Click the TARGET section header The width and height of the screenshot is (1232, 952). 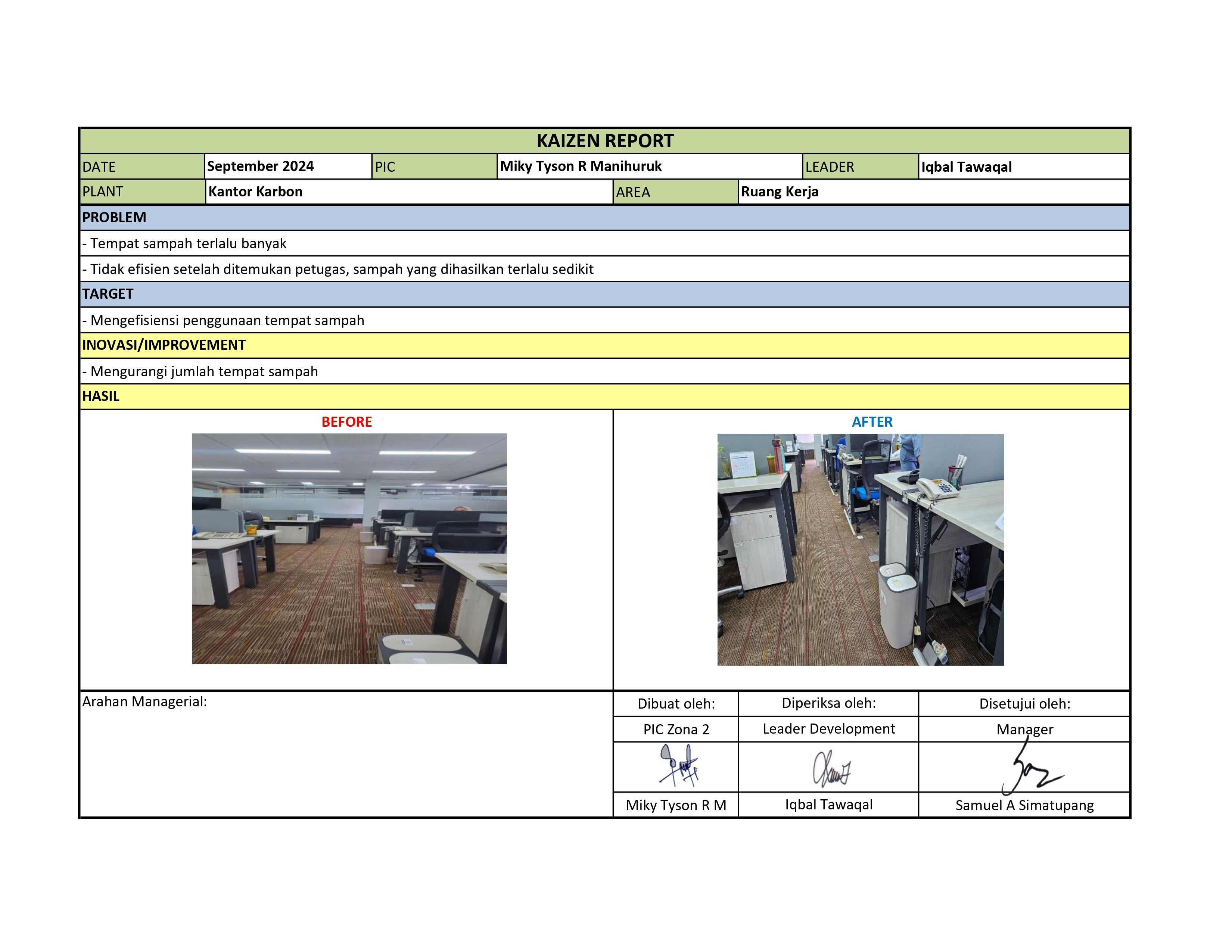coord(108,294)
